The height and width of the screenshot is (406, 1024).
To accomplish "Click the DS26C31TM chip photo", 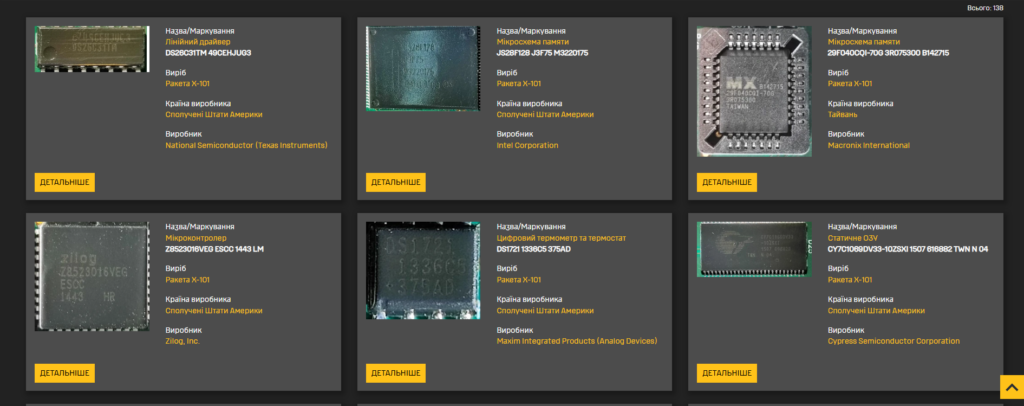I will [x=92, y=49].
